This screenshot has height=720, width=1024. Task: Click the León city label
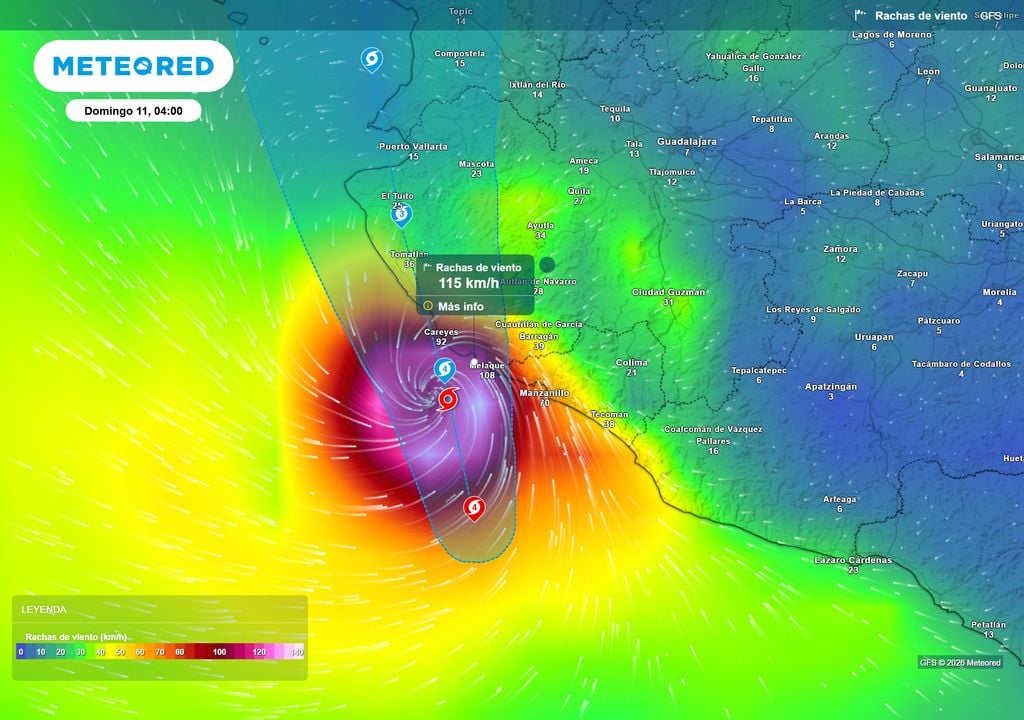[x=928, y=71]
